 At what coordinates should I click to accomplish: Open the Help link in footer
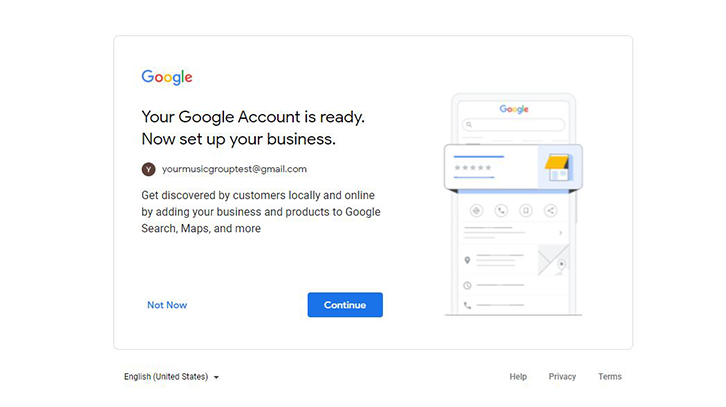click(x=518, y=376)
